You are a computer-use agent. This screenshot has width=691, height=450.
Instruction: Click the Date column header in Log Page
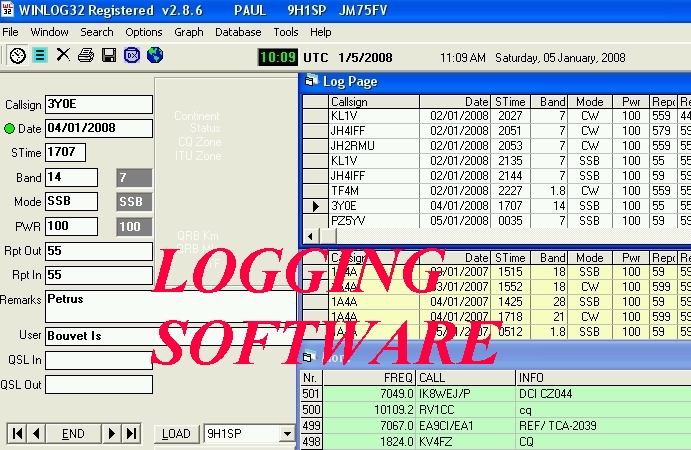pyautogui.click(x=455, y=102)
